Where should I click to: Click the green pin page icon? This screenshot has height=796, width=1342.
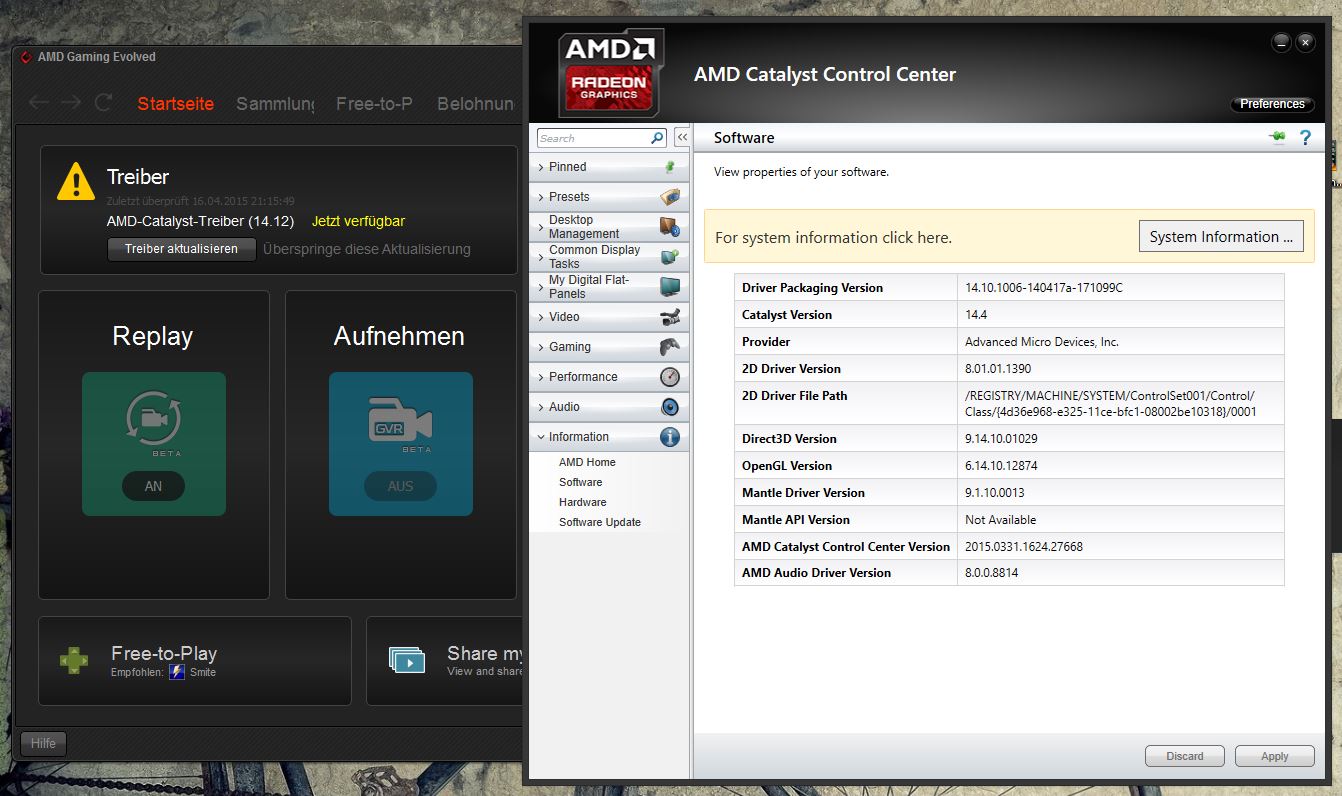tap(1277, 138)
